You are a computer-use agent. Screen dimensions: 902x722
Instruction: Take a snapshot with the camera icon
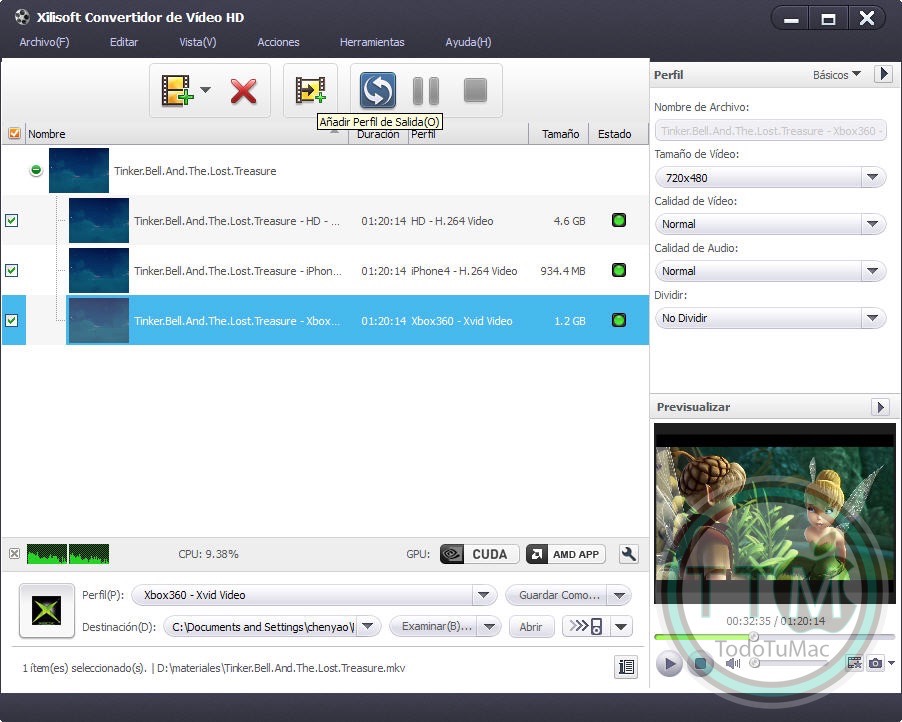tap(875, 663)
